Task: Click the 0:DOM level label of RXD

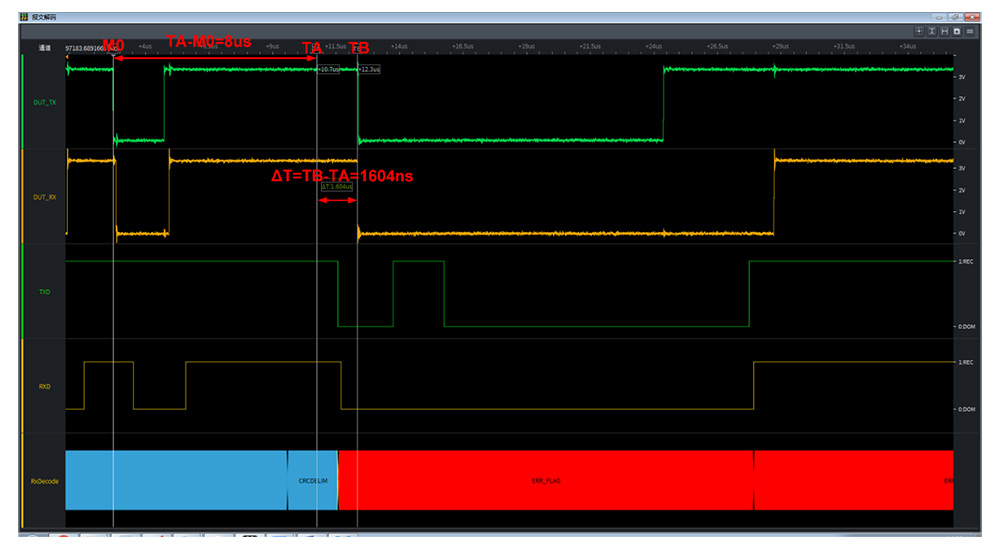Action: coord(966,410)
